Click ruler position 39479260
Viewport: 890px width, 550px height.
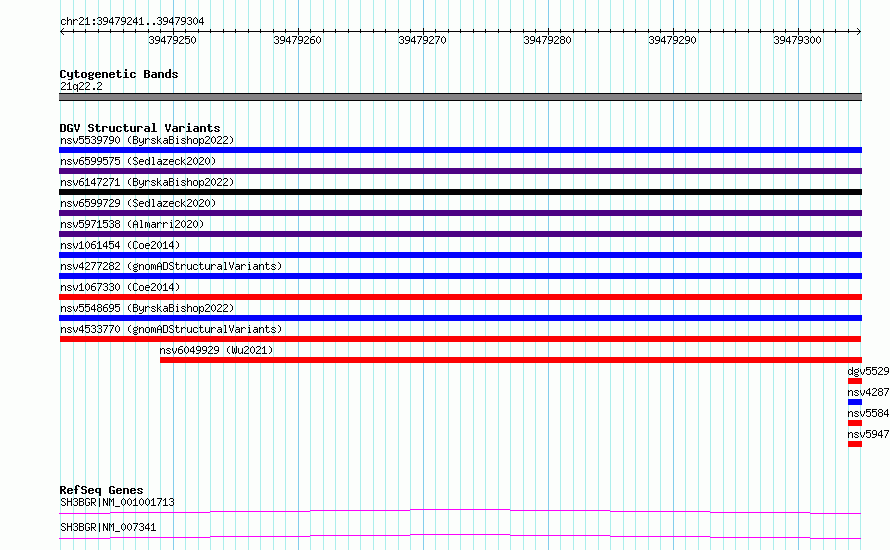tap(297, 40)
